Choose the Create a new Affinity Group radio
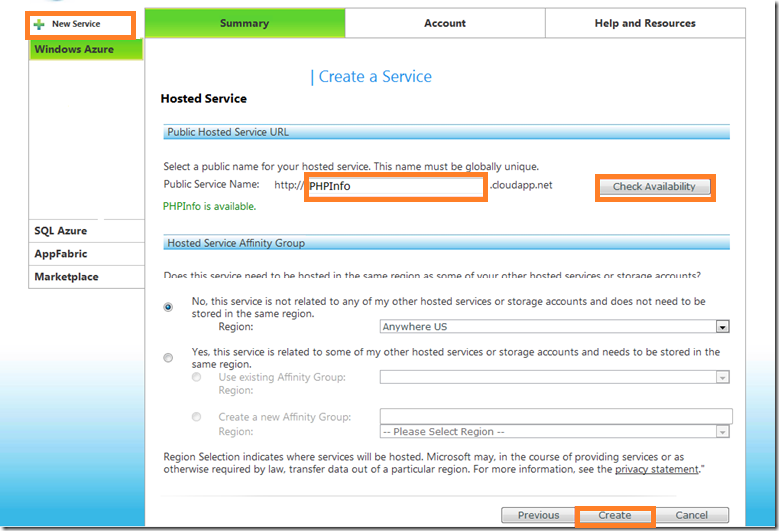The image size is (779, 531). 197,417
